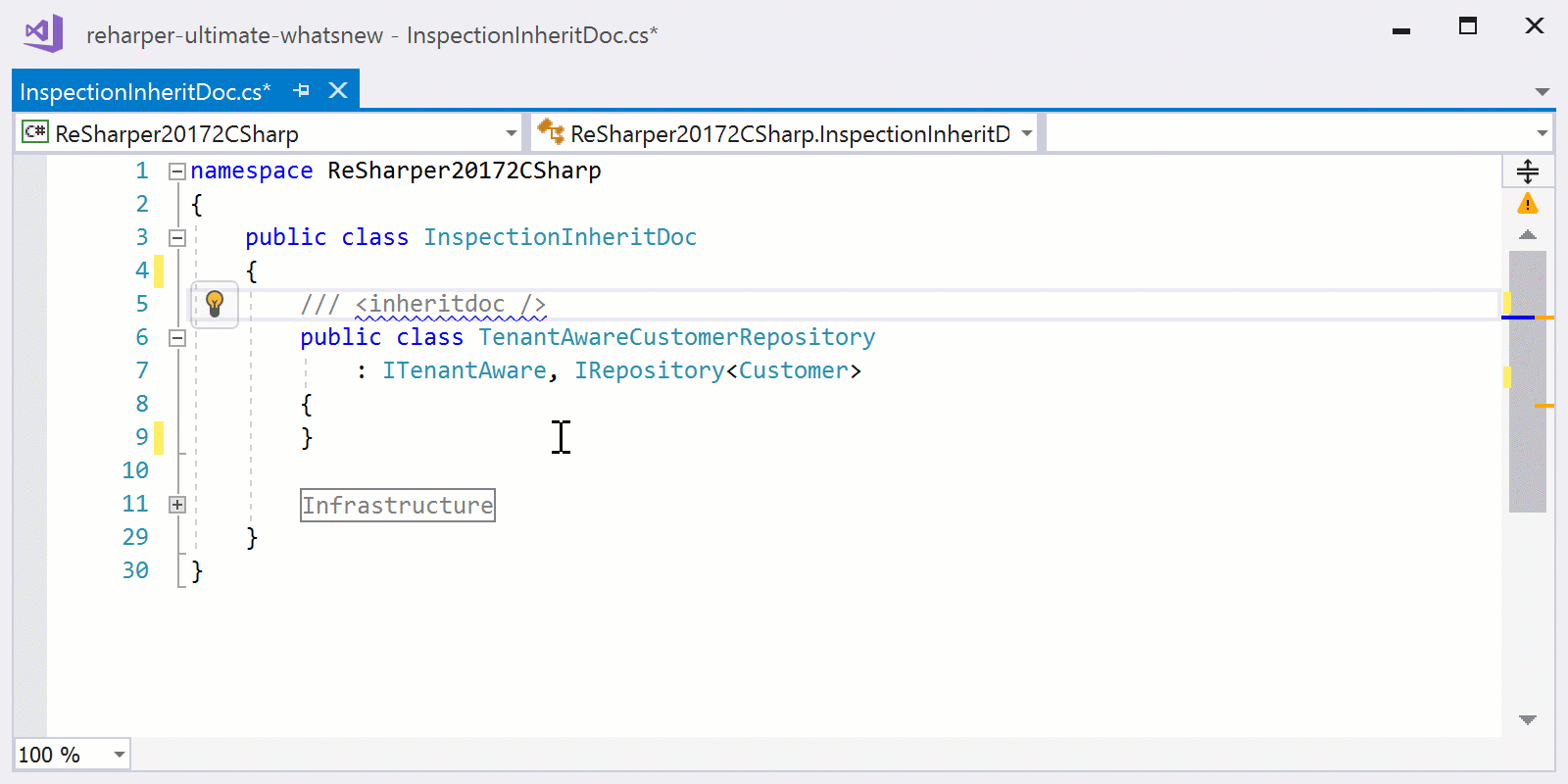Image resolution: width=1568 pixels, height=784 pixels.
Task: Open the document tab list overflow arrow
Action: coord(1542,92)
